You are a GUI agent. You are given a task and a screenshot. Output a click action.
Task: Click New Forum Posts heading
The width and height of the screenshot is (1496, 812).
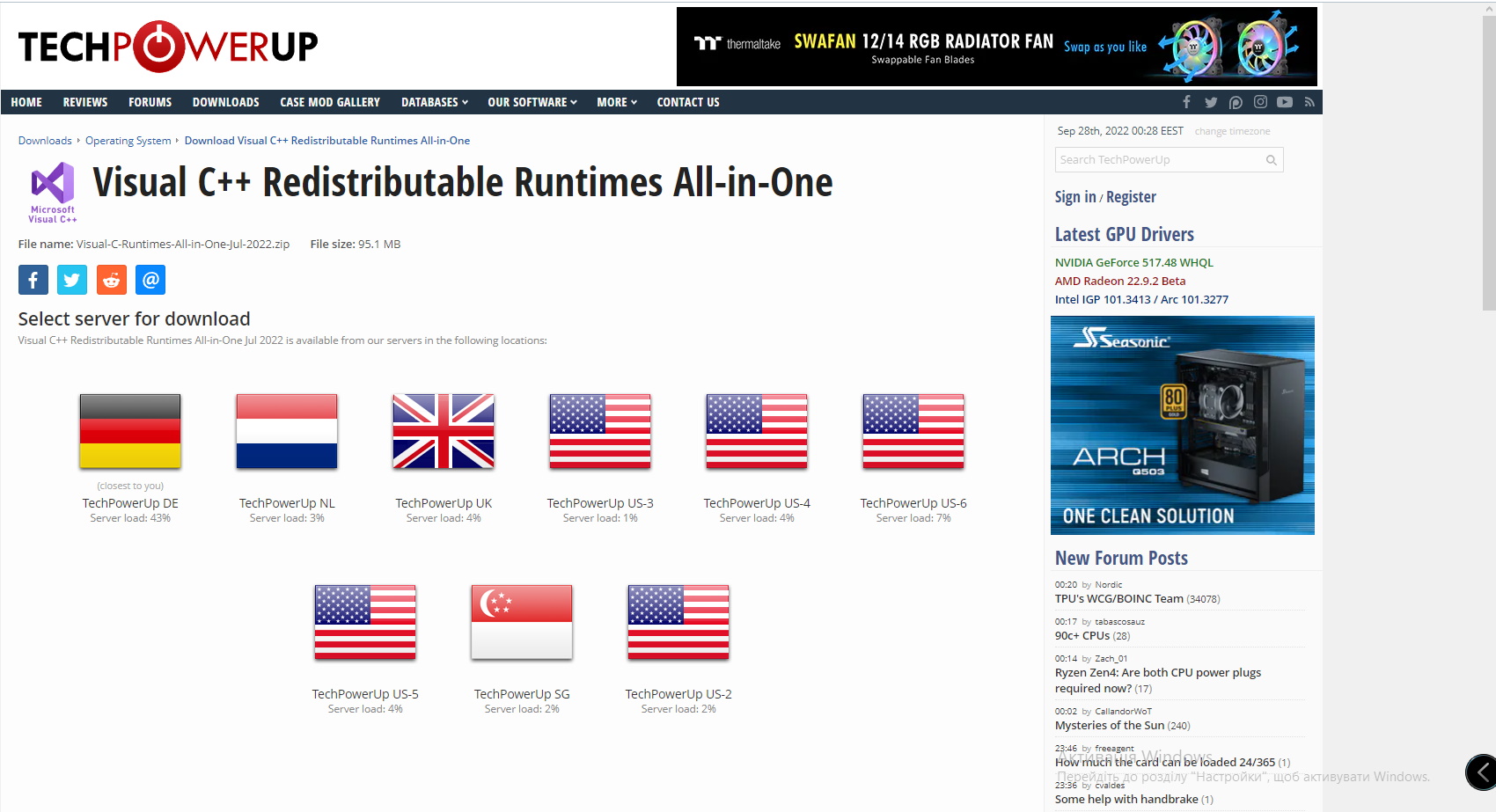[1121, 558]
